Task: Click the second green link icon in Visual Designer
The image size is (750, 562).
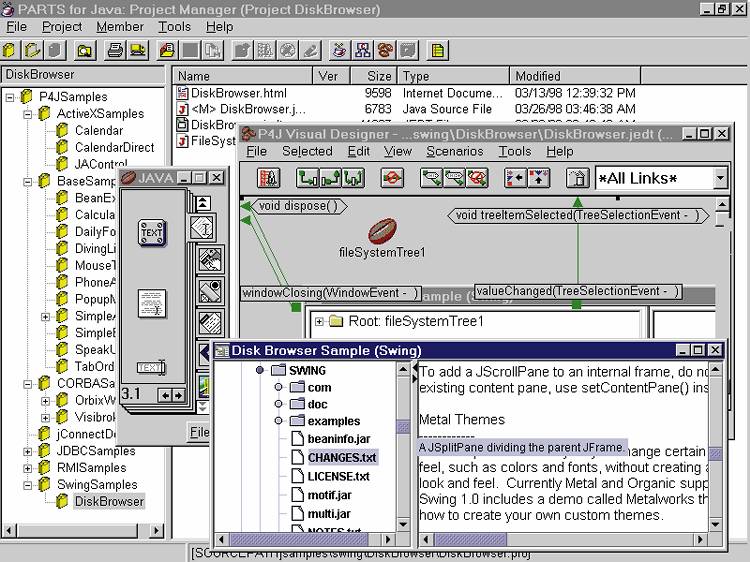Action: pyautogui.click(x=330, y=178)
